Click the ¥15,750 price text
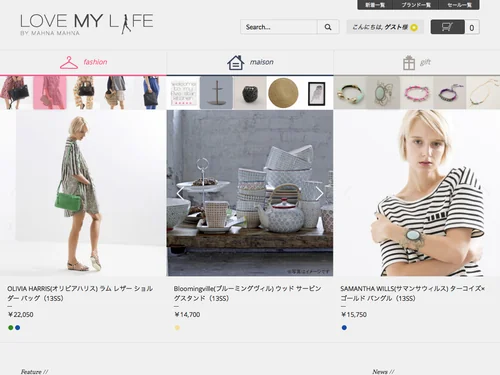Viewport: 500px width, 375px height. [x=354, y=315]
